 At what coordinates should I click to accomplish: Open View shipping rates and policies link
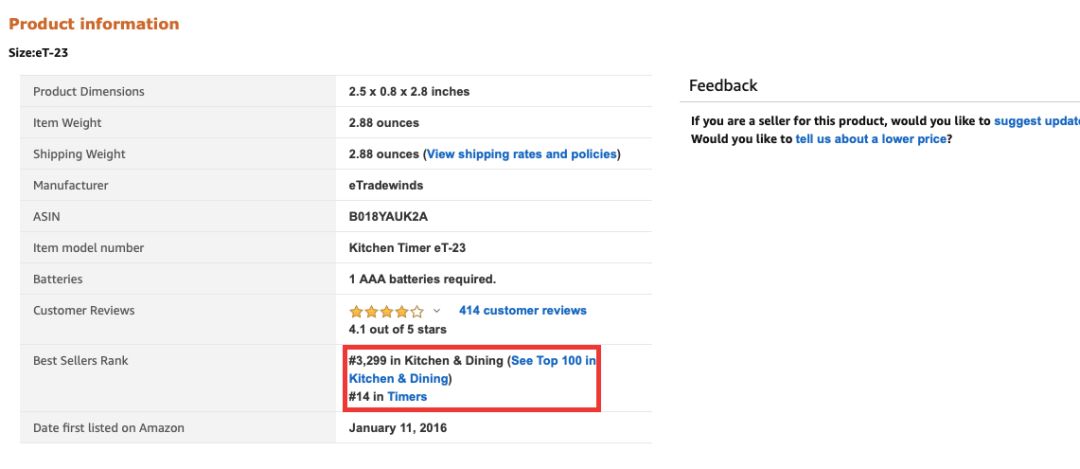point(522,154)
